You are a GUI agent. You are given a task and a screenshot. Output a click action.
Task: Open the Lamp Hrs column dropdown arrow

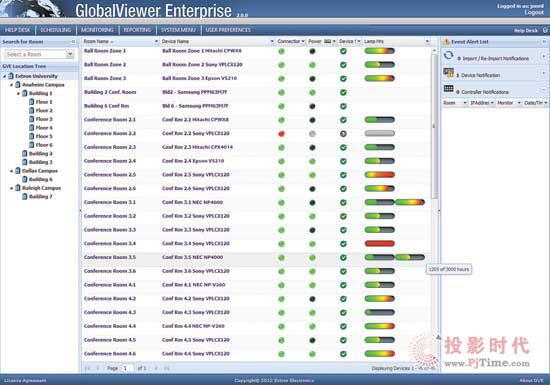(x=427, y=41)
